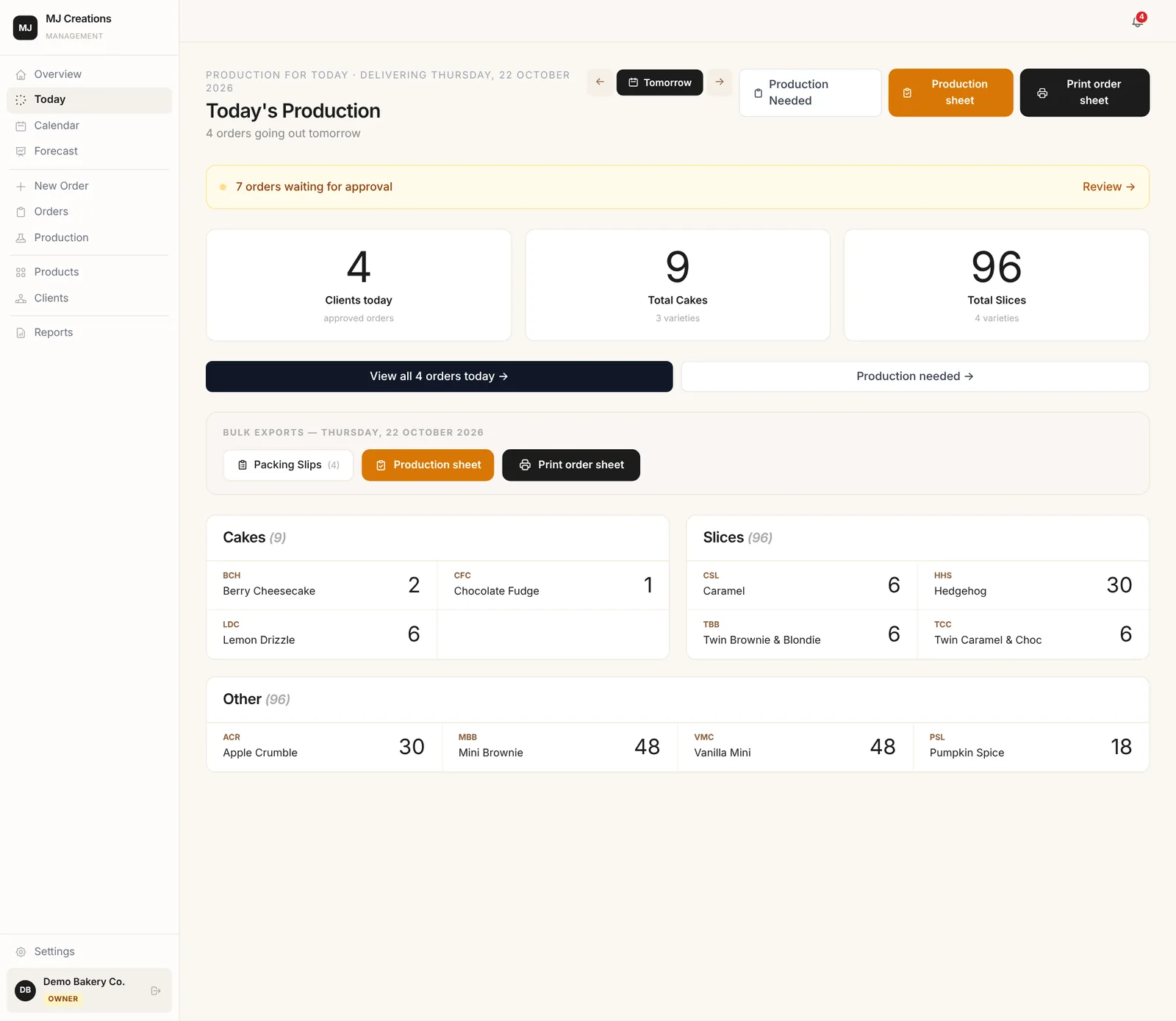Click the Products grid icon in sidebar
The height and width of the screenshot is (1021, 1176).
[x=21, y=272]
